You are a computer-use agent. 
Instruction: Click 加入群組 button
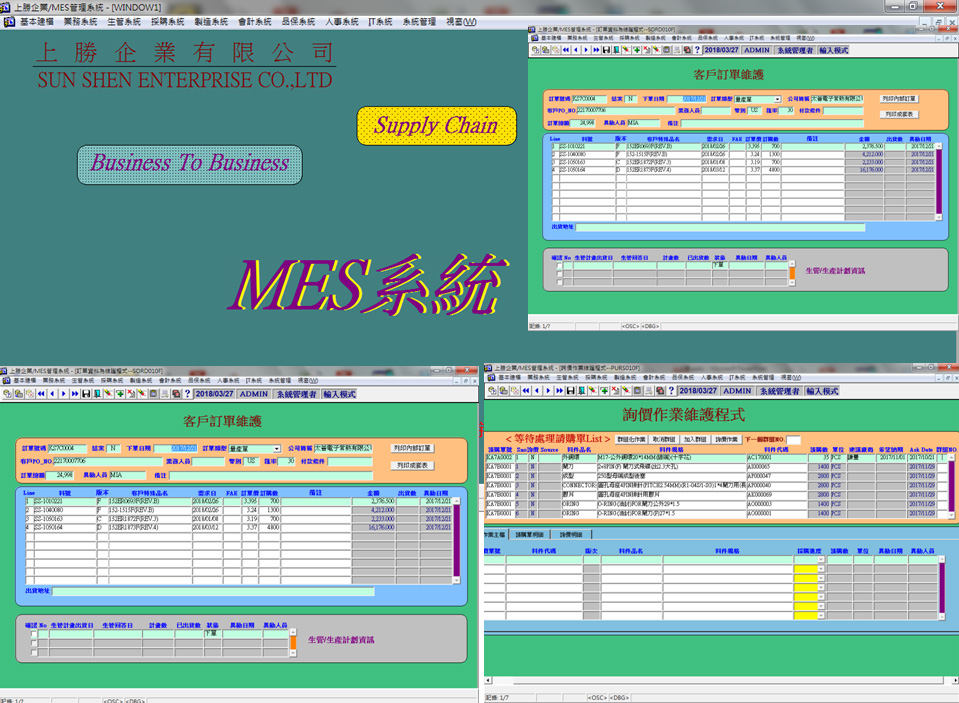695,439
